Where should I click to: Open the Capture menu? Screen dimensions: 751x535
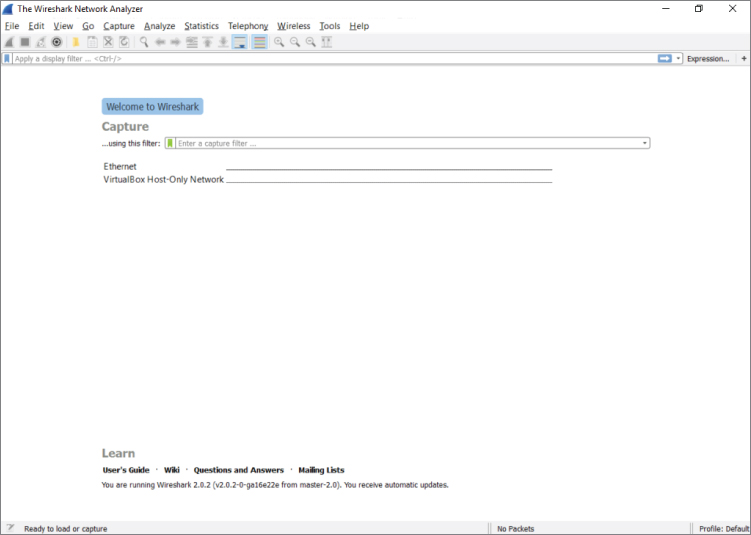[119, 26]
